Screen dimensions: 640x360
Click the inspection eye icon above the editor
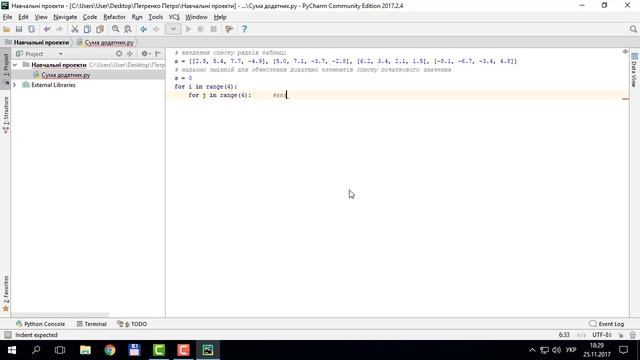tap(625, 52)
